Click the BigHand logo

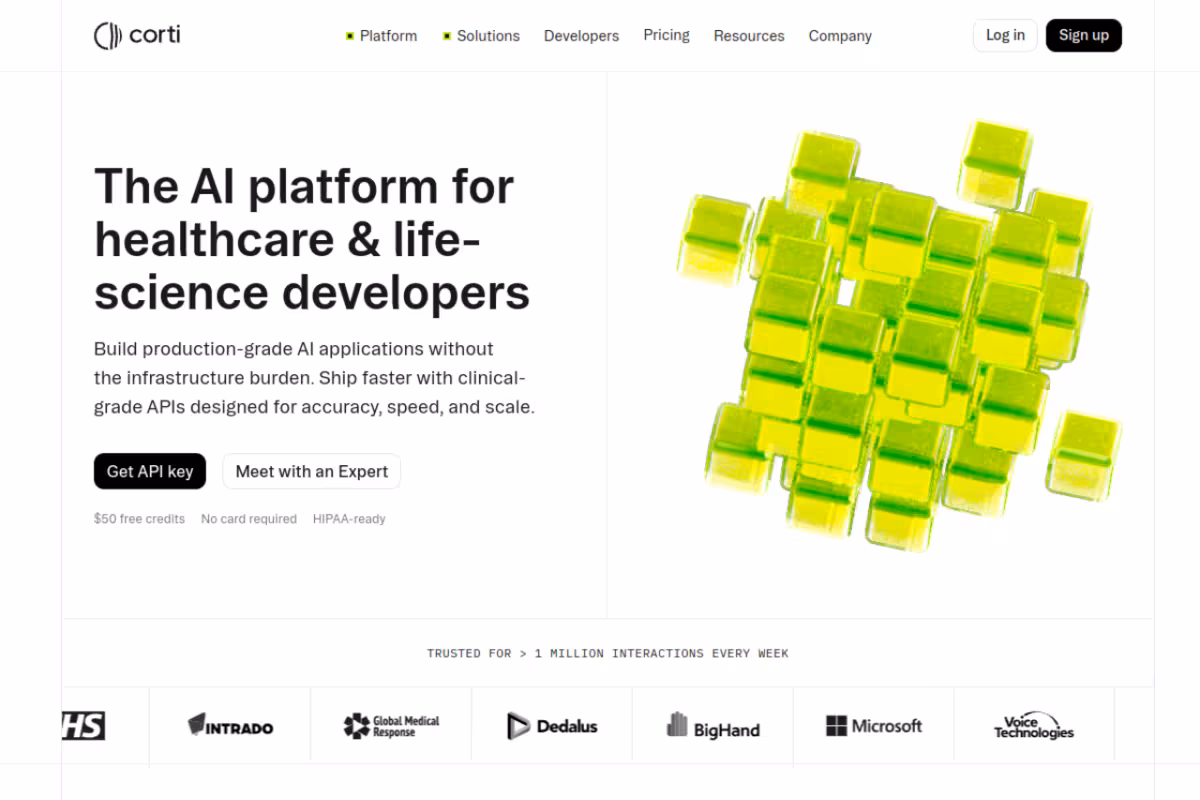point(713,726)
